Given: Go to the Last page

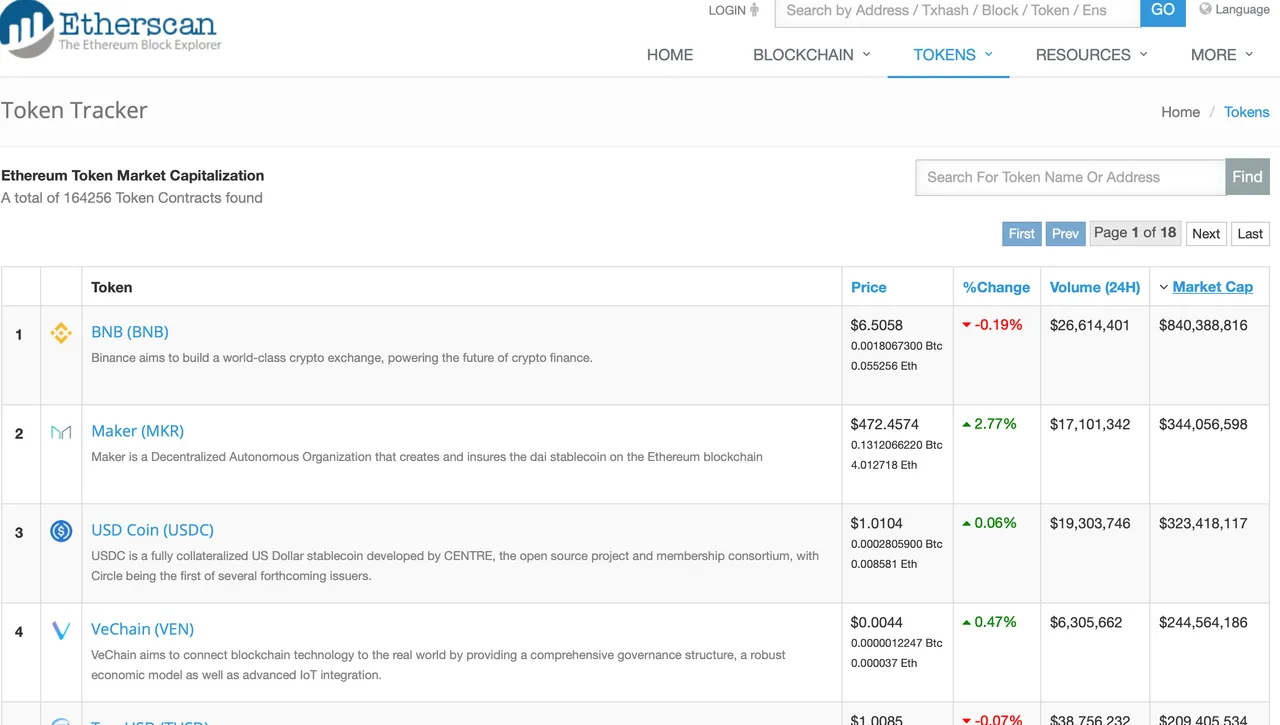Looking at the screenshot, I should click(x=1250, y=234).
